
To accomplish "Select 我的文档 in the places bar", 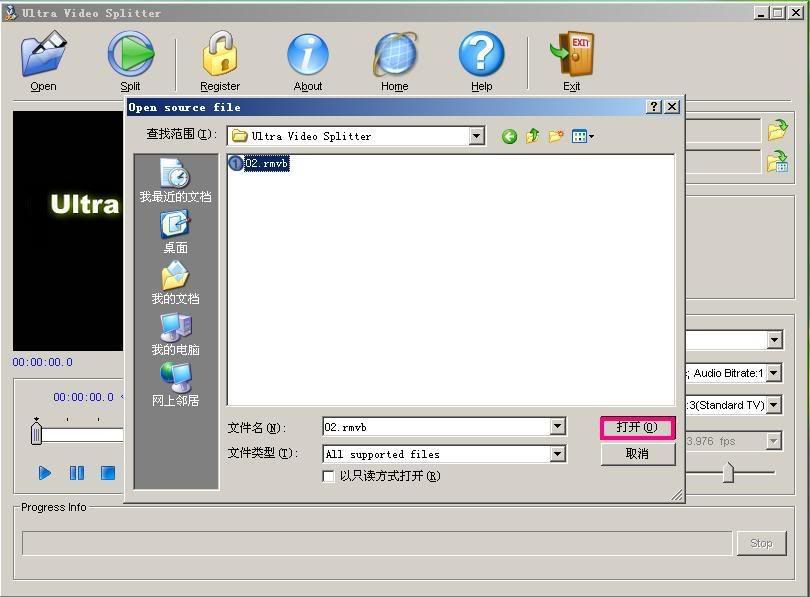I will pos(175,282).
